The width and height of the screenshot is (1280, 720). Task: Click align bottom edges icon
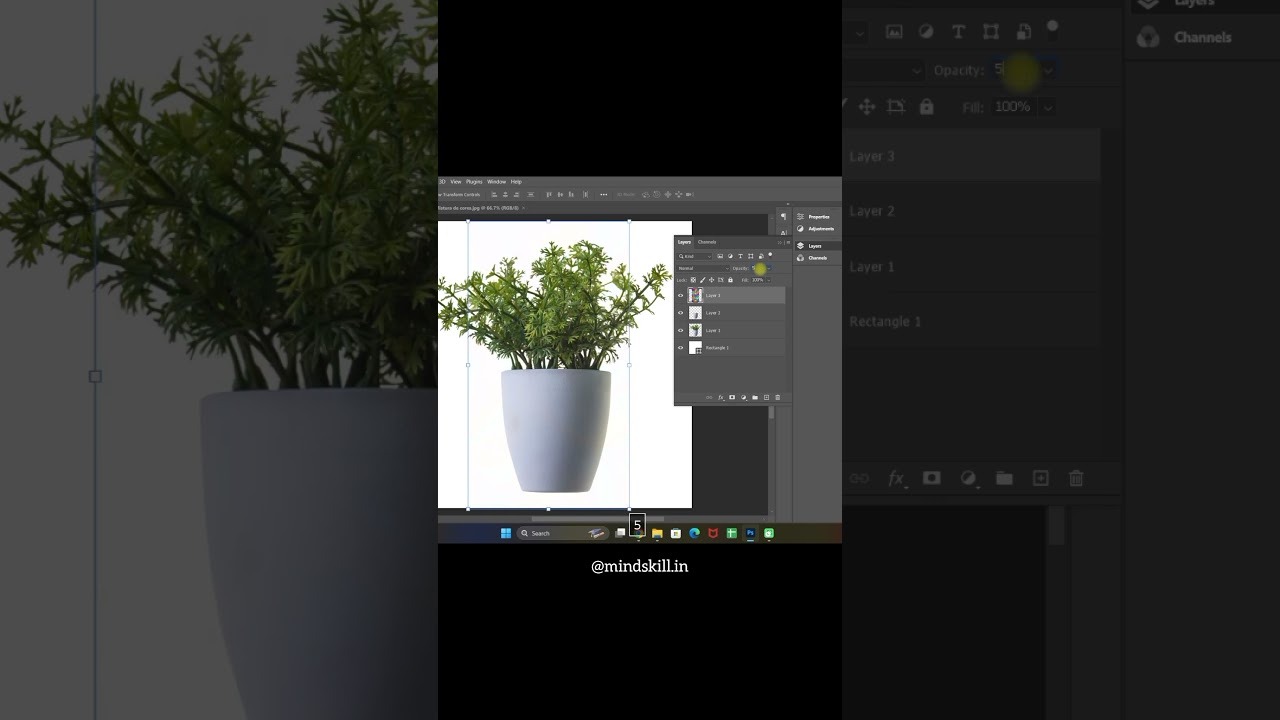tap(571, 194)
